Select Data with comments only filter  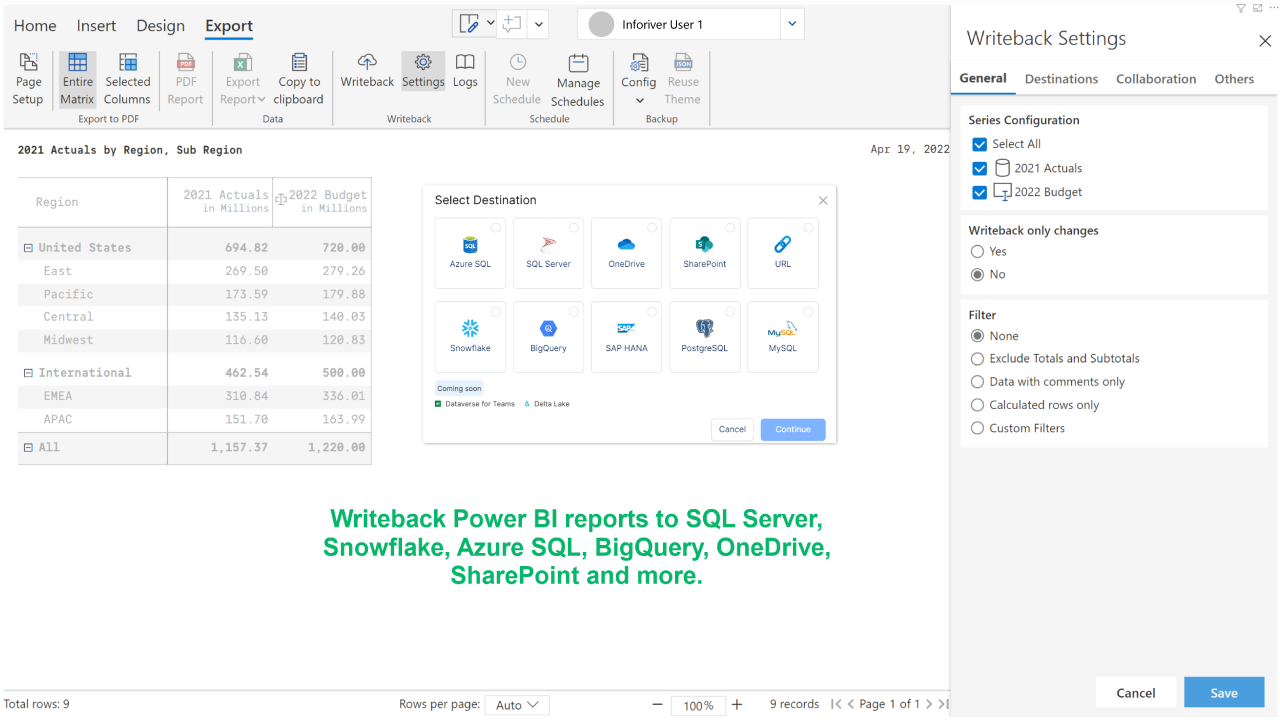tap(978, 382)
